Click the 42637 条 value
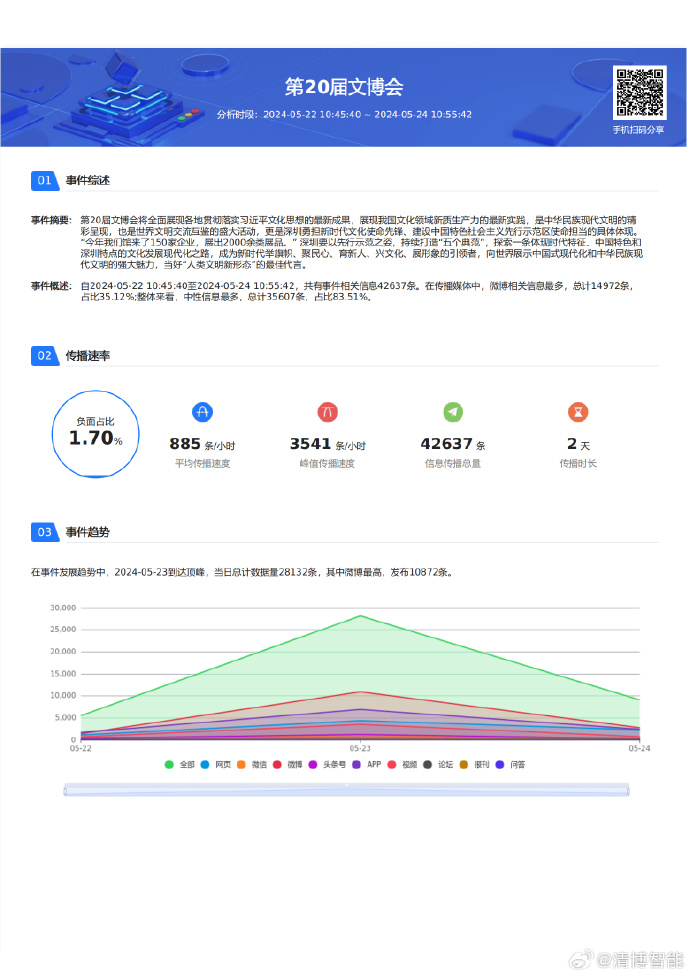The width and height of the screenshot is (690, 976). pyautogui.click(x=453, y=444)
